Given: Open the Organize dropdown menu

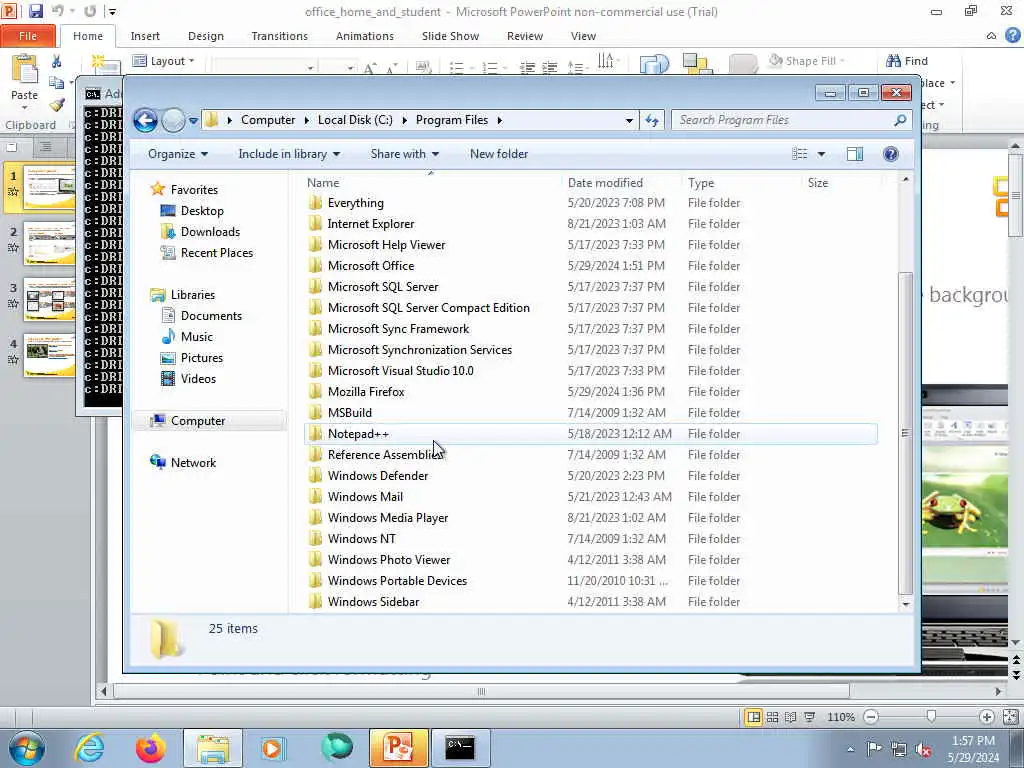Looking at the screenshot, I should (178, 154).
